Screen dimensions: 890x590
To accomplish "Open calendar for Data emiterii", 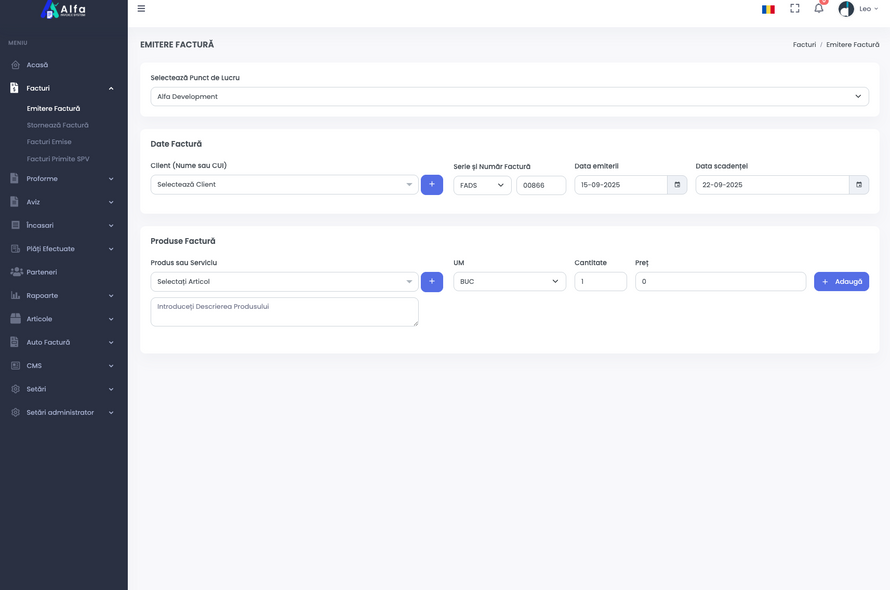I will click(x=677, y=185).
